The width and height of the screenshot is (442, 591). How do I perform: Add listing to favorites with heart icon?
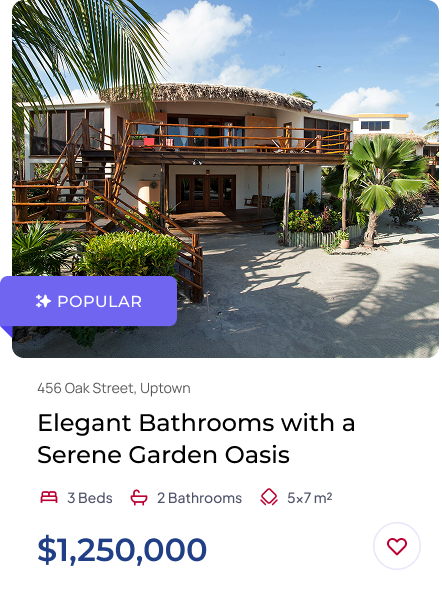tap(396, 545)
